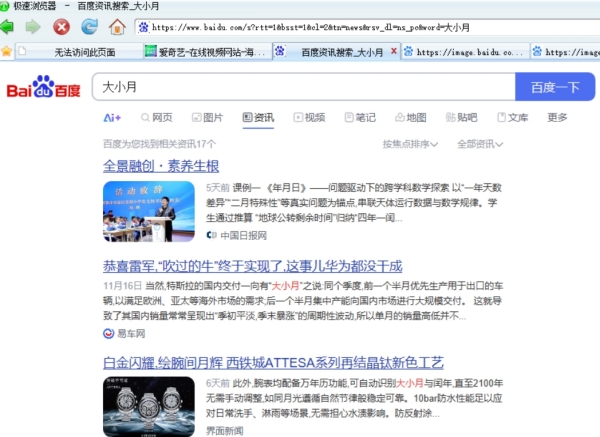The image size is (600, 437).
Task: Click the browser forward arrow button
Action: tap(33, 27)
